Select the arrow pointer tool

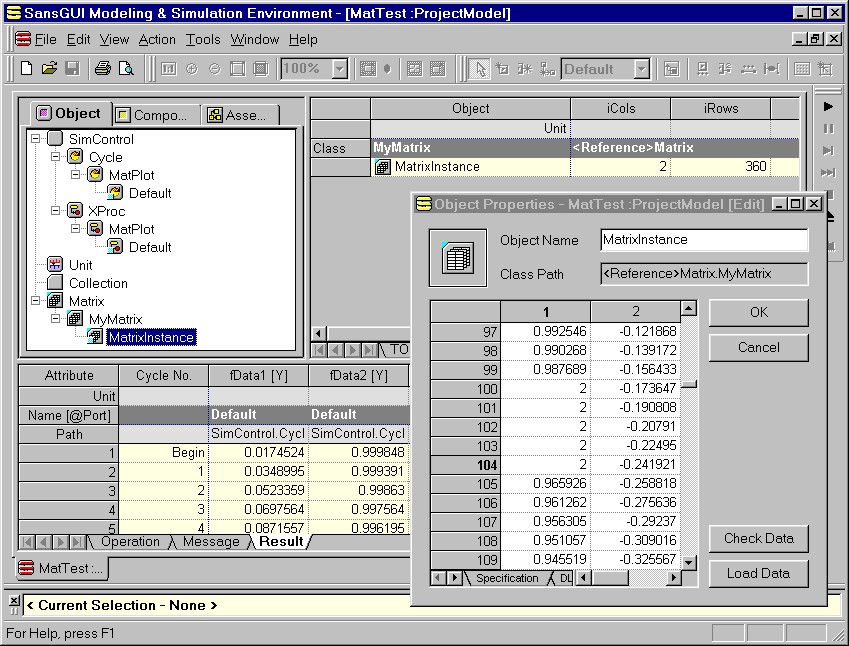coord(480,69)
